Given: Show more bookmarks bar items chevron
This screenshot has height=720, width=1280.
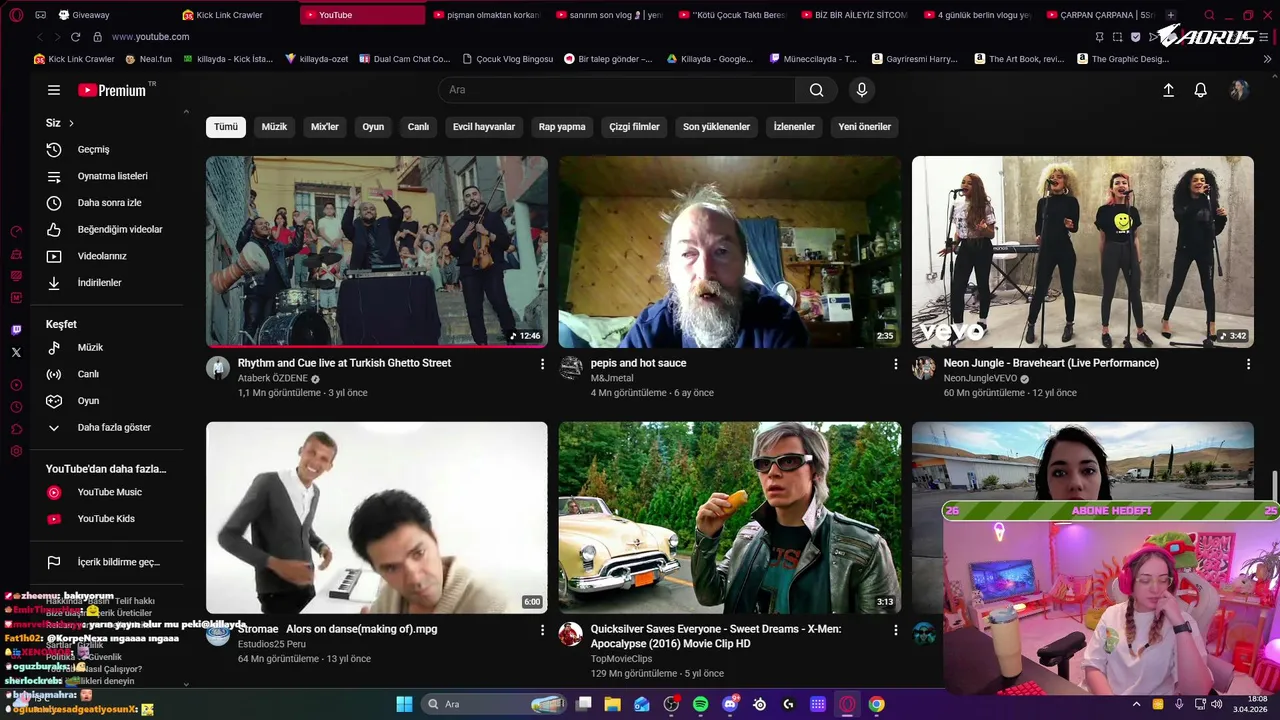Looking at the screenshot, I should [1268, 59].
